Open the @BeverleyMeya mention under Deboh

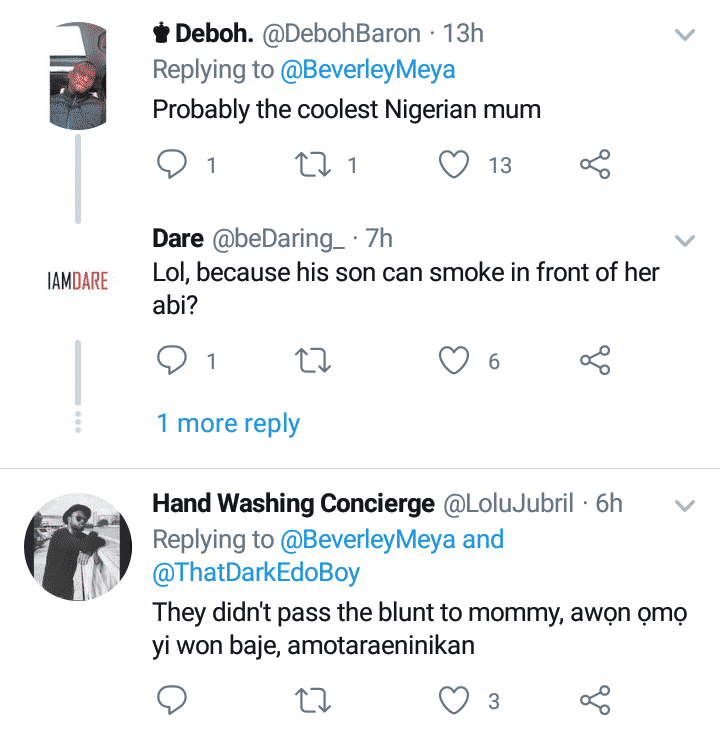click(364, 70)
